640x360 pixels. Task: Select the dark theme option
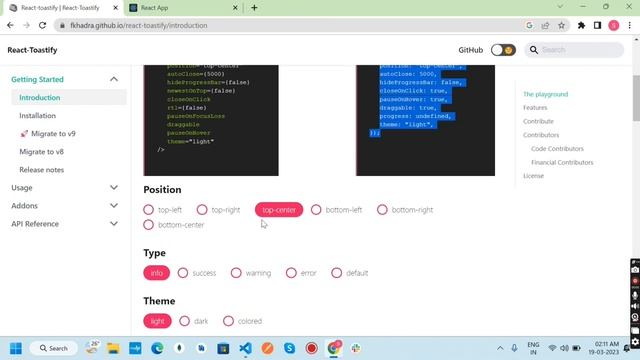point(184,321)
